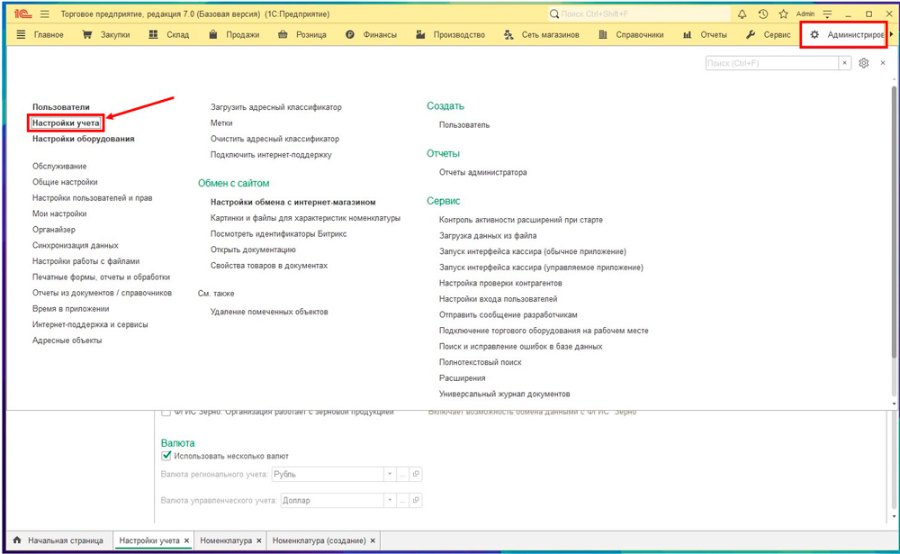Click Загрузить адресный классификатор
The image size is (900, 554).
[276, 107]
